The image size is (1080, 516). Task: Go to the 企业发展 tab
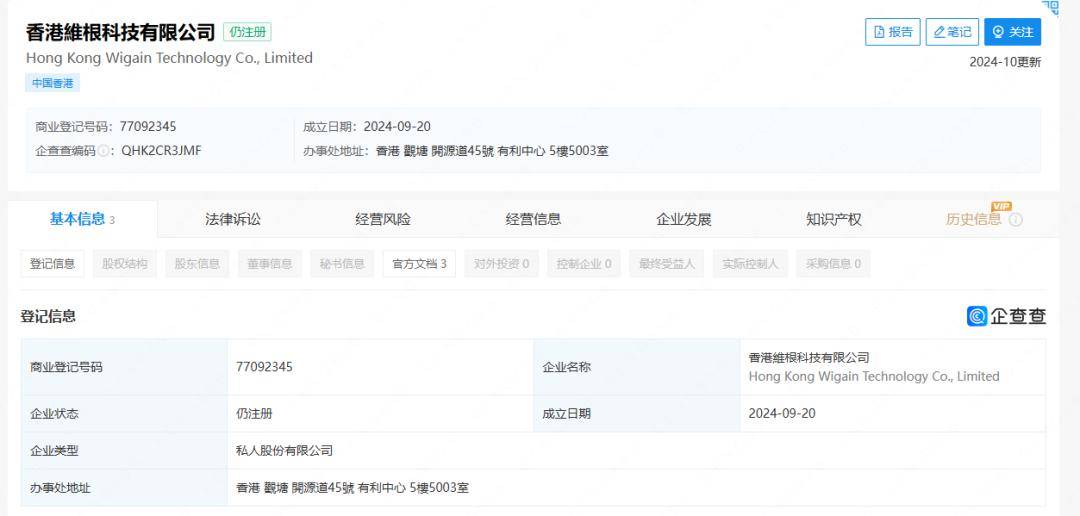point(683,219)
